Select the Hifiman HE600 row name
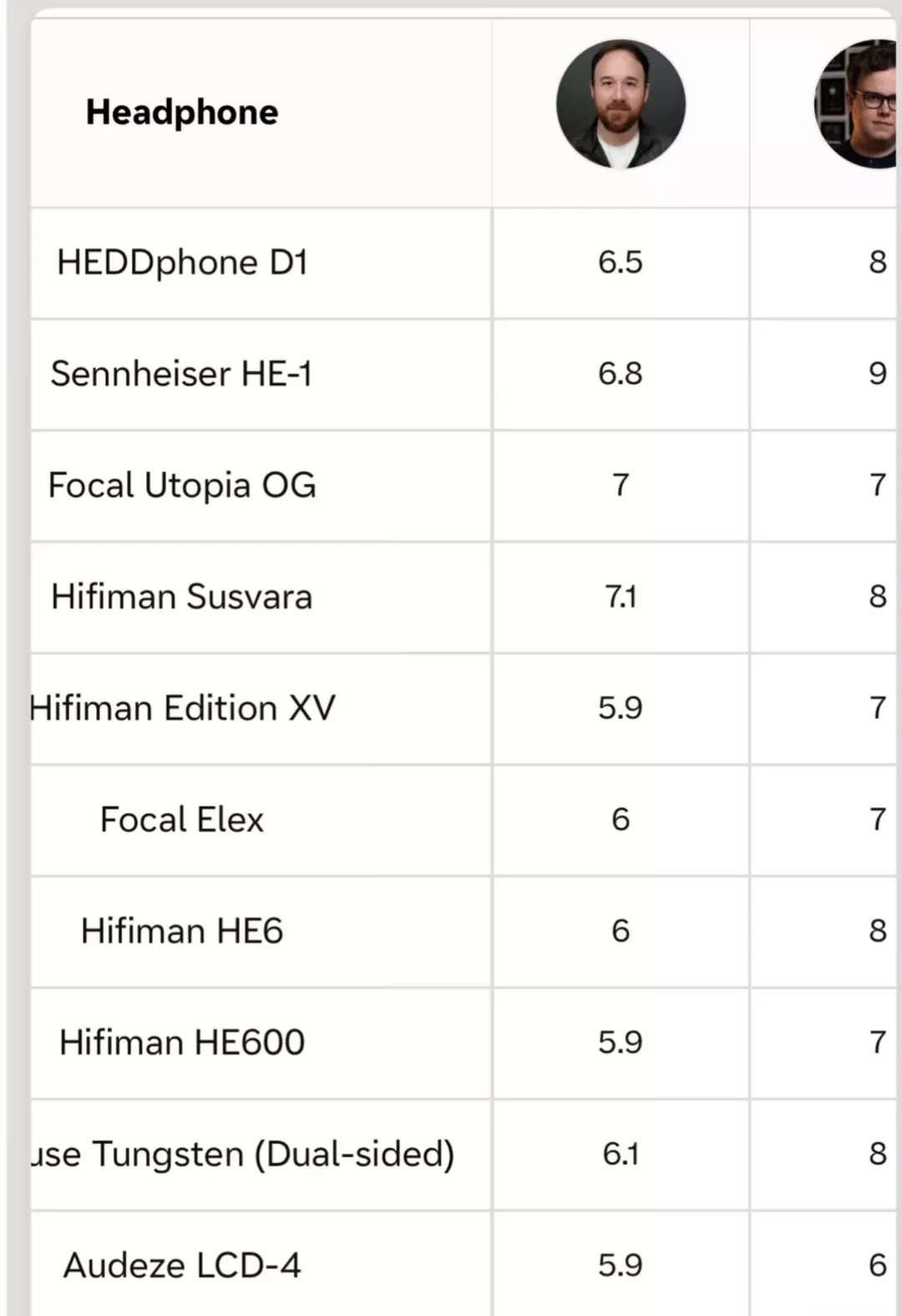 coord(182,1043)
